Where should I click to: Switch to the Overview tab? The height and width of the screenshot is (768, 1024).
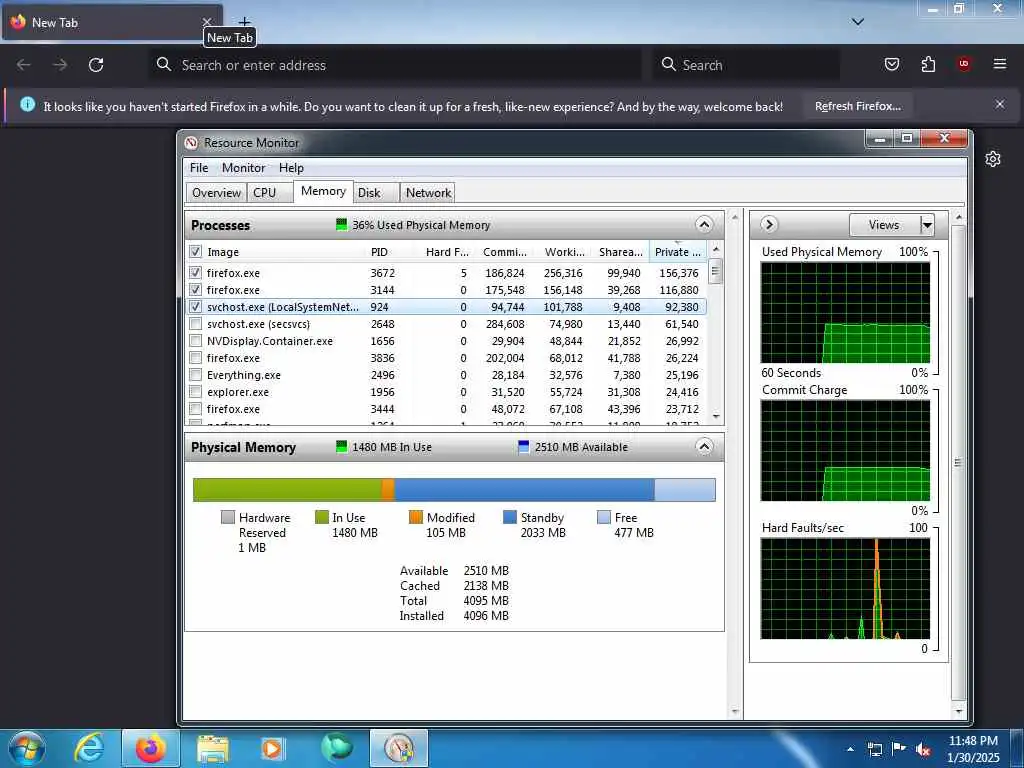coord(216,193)
